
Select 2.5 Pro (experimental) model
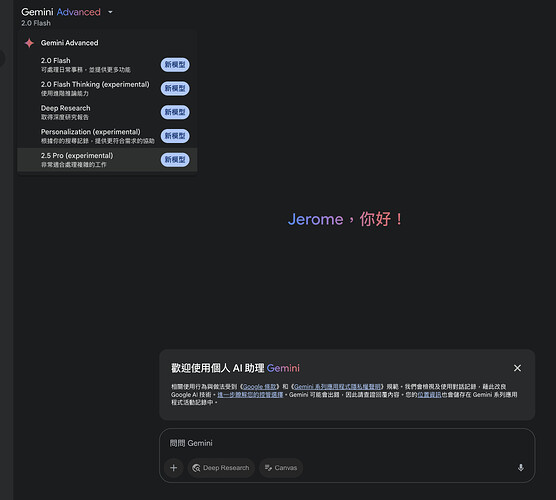tap(107, 160)
